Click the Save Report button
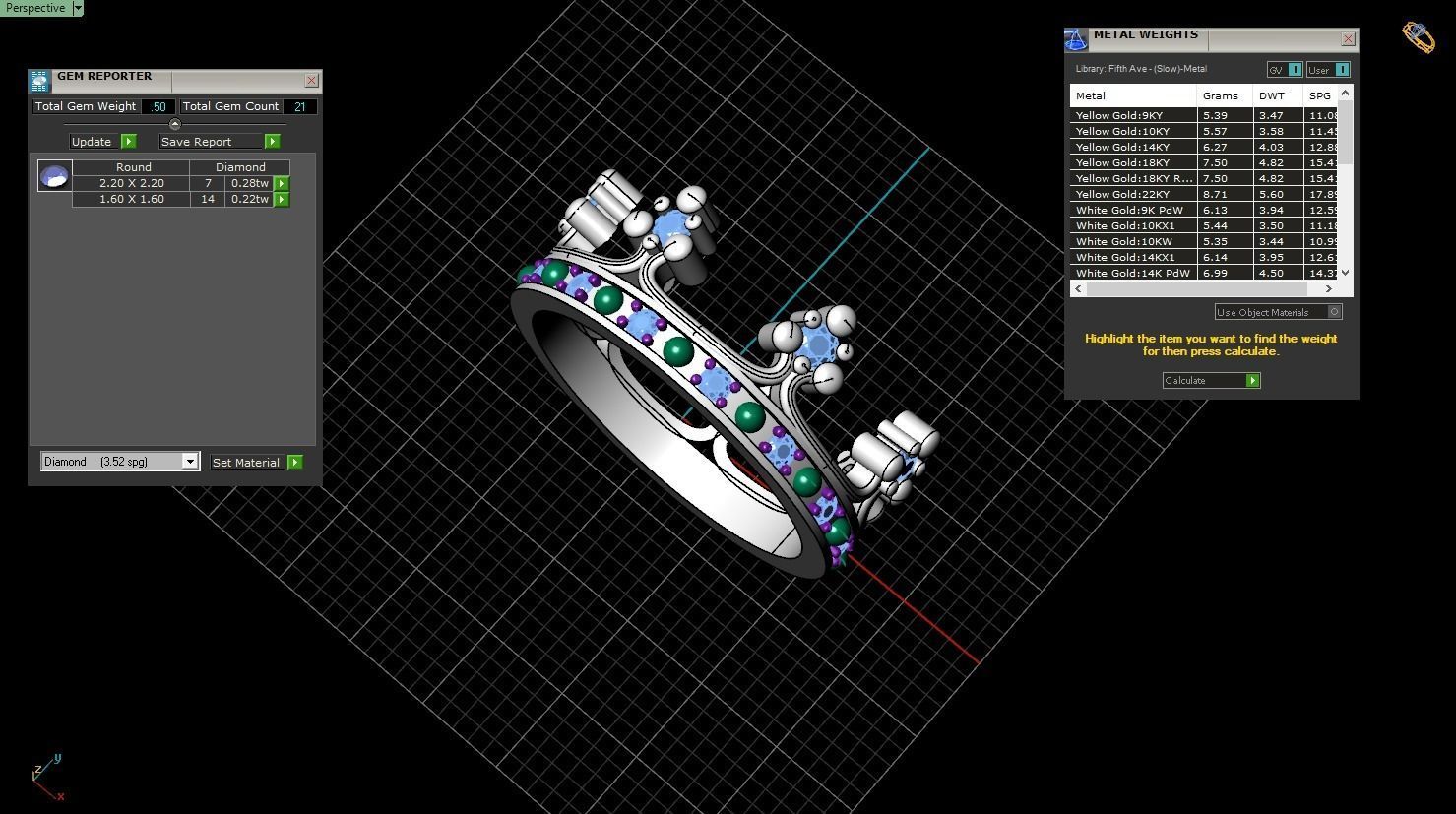 pyautogui.click(x=211, y=142)
